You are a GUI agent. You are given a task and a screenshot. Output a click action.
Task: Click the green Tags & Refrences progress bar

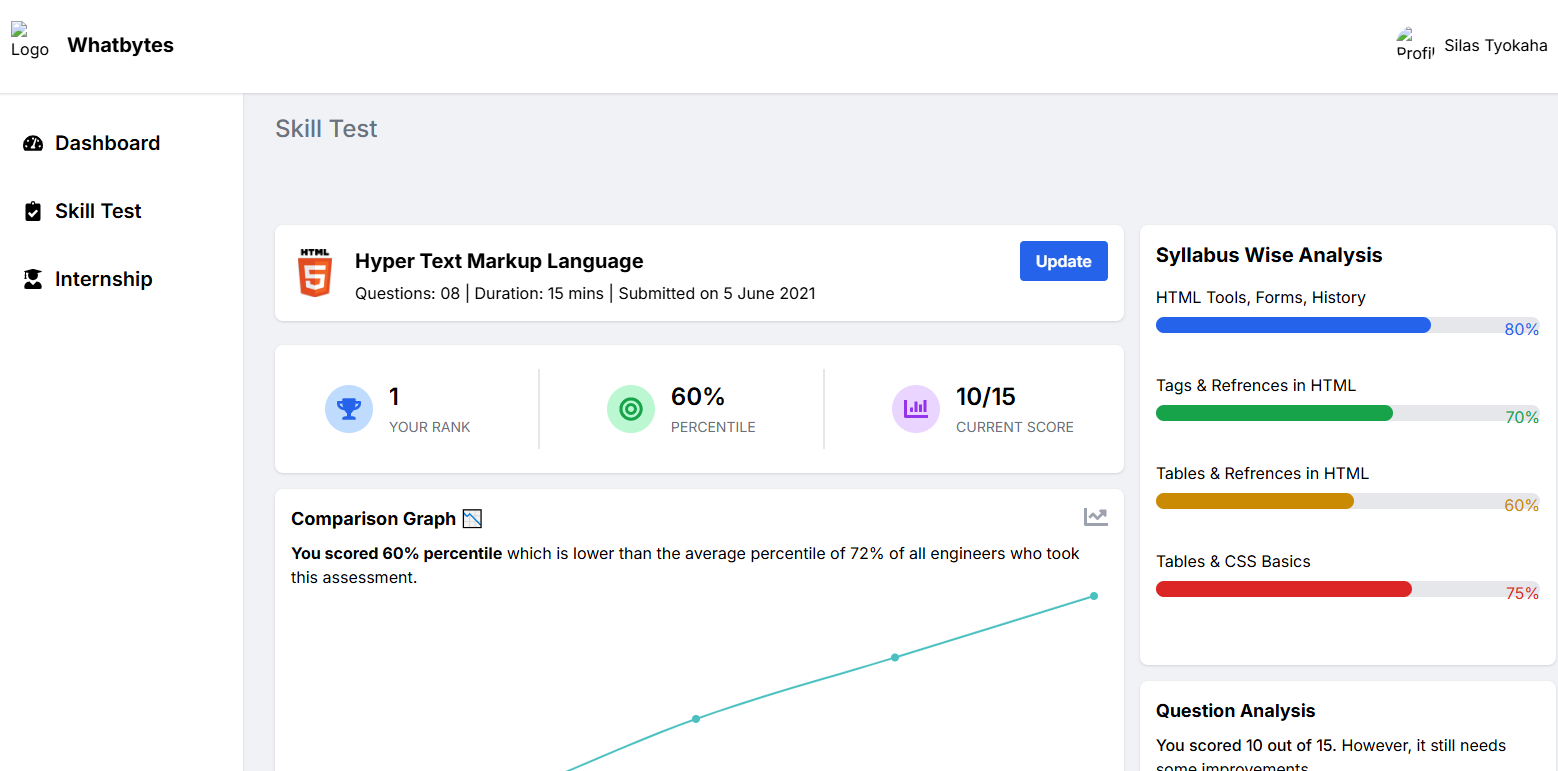pyautogui.click(x=1274, y=413)
